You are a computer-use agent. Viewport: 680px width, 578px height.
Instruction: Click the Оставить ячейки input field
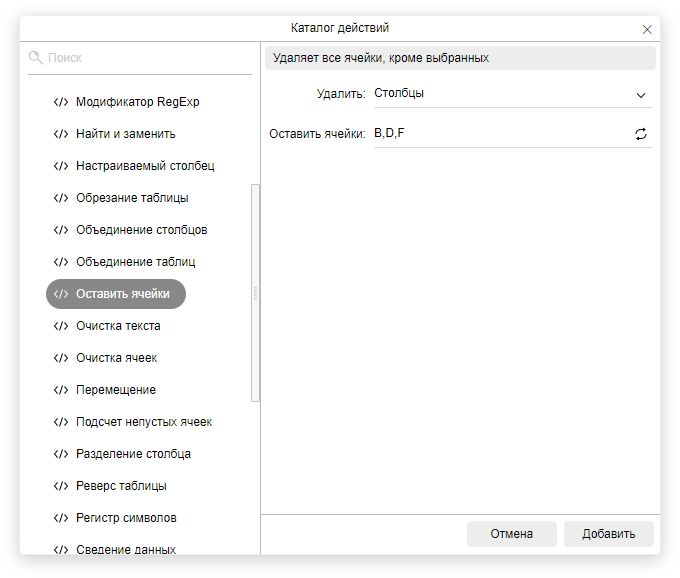click(x=500, y=134)
